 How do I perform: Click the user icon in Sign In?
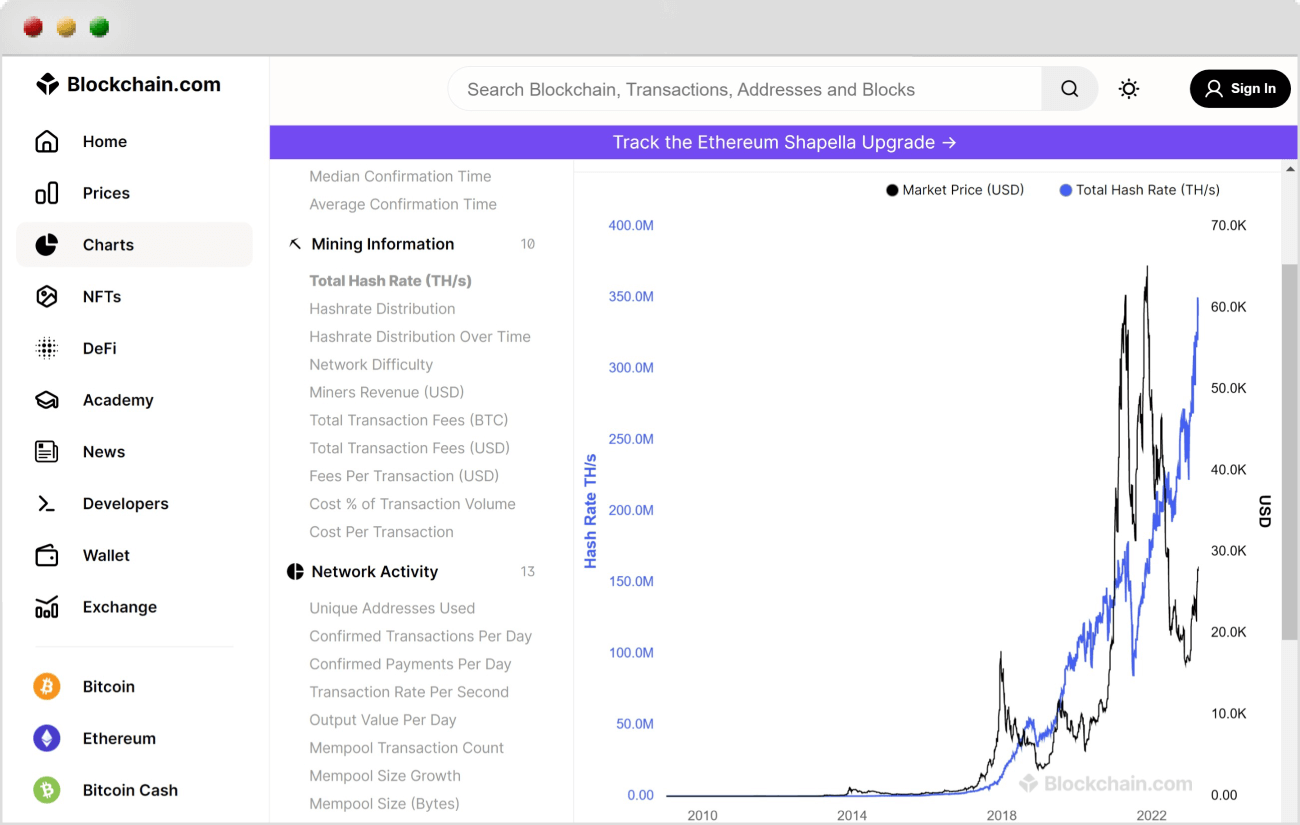coord(1214,89)
